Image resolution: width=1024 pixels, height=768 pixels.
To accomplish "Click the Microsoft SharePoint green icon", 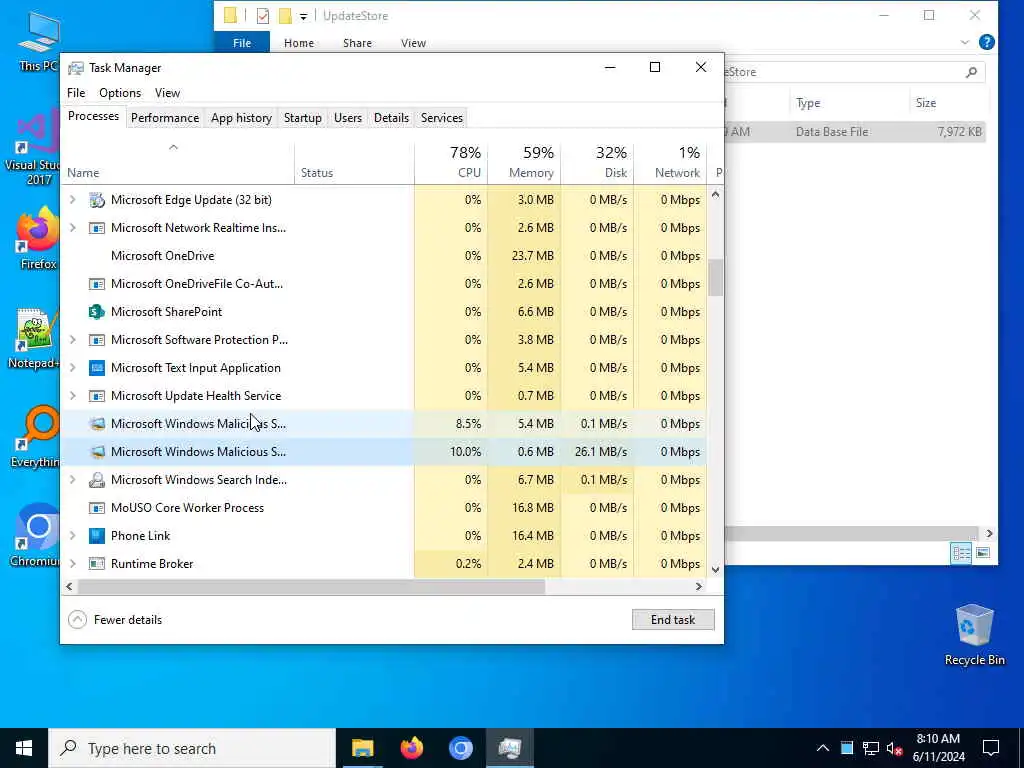I will tap(97, 312).
